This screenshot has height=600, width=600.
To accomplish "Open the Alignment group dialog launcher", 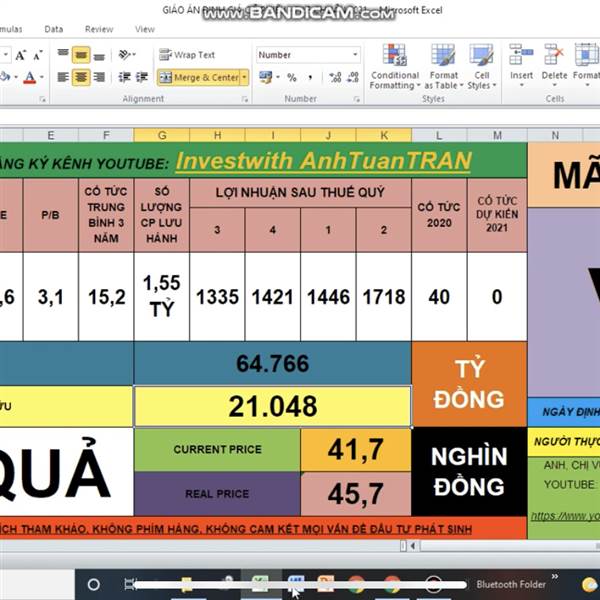I will point(244,99).
